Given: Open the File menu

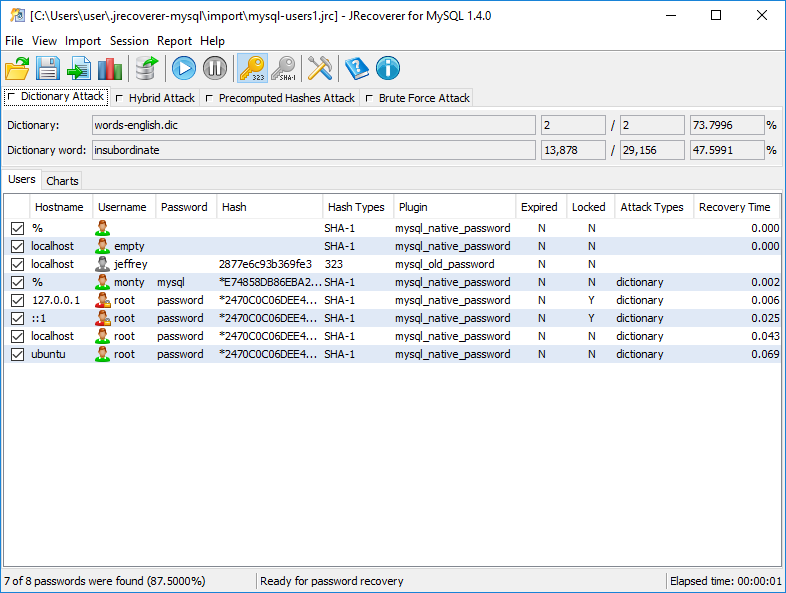Looking at the screenshot, I should 14,41.
